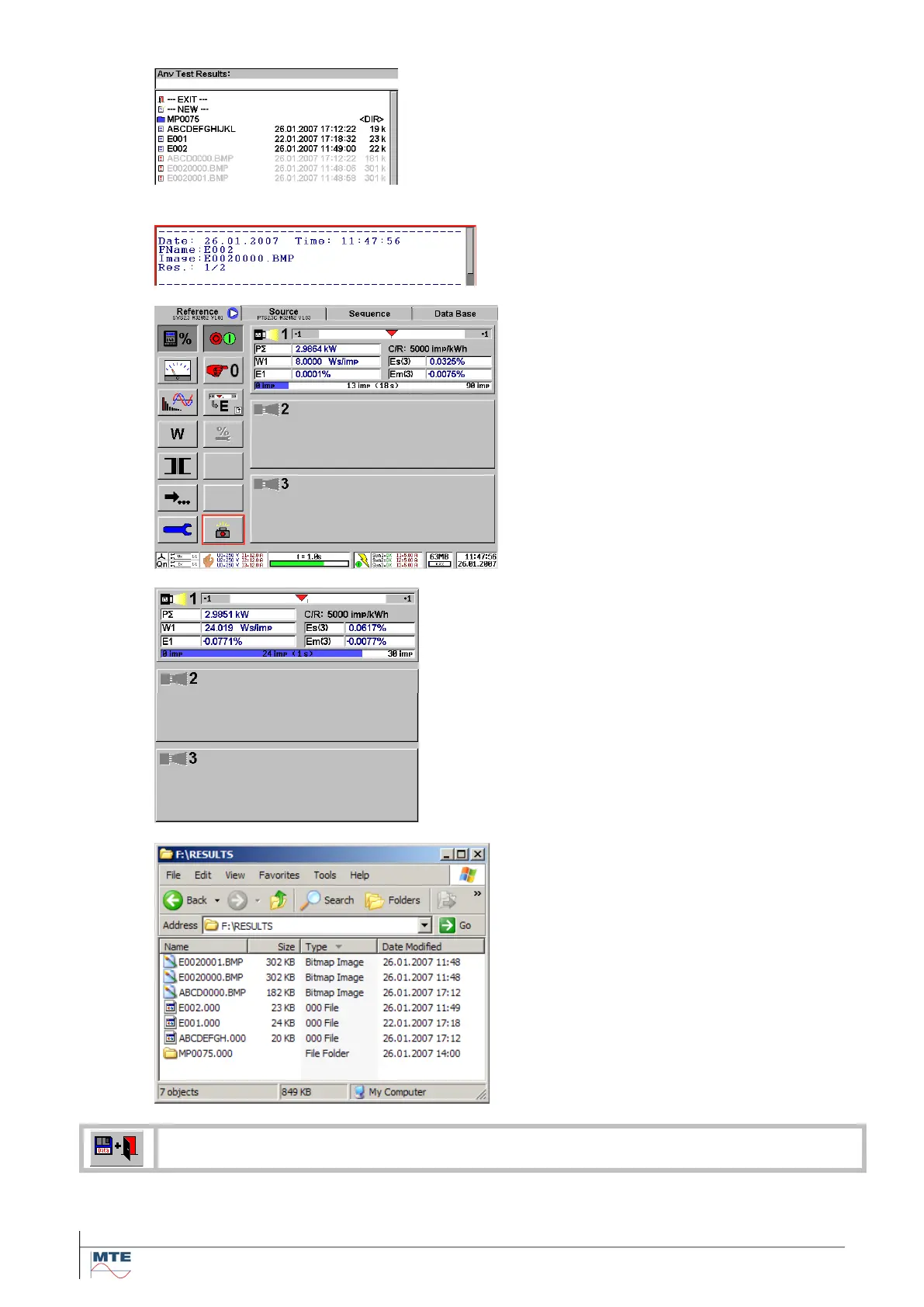Select the E001 result entry
The height and width of the screenshot is (1307, 924).
coord(272,139)
